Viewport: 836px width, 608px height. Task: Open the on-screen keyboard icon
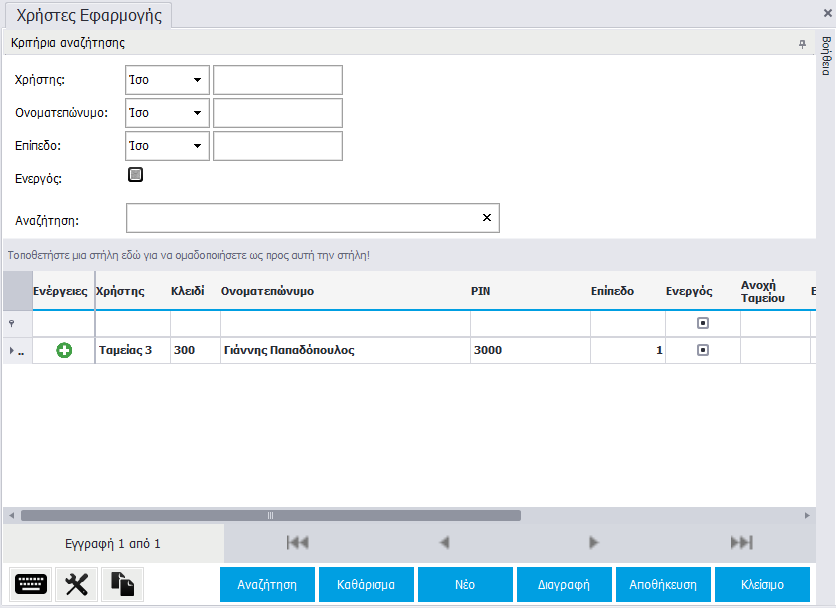pyautogui.click(x=31, y=585)
